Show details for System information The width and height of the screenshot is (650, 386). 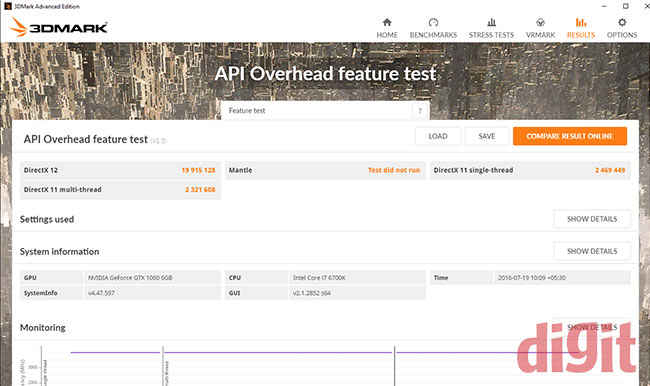pos(592,251)
